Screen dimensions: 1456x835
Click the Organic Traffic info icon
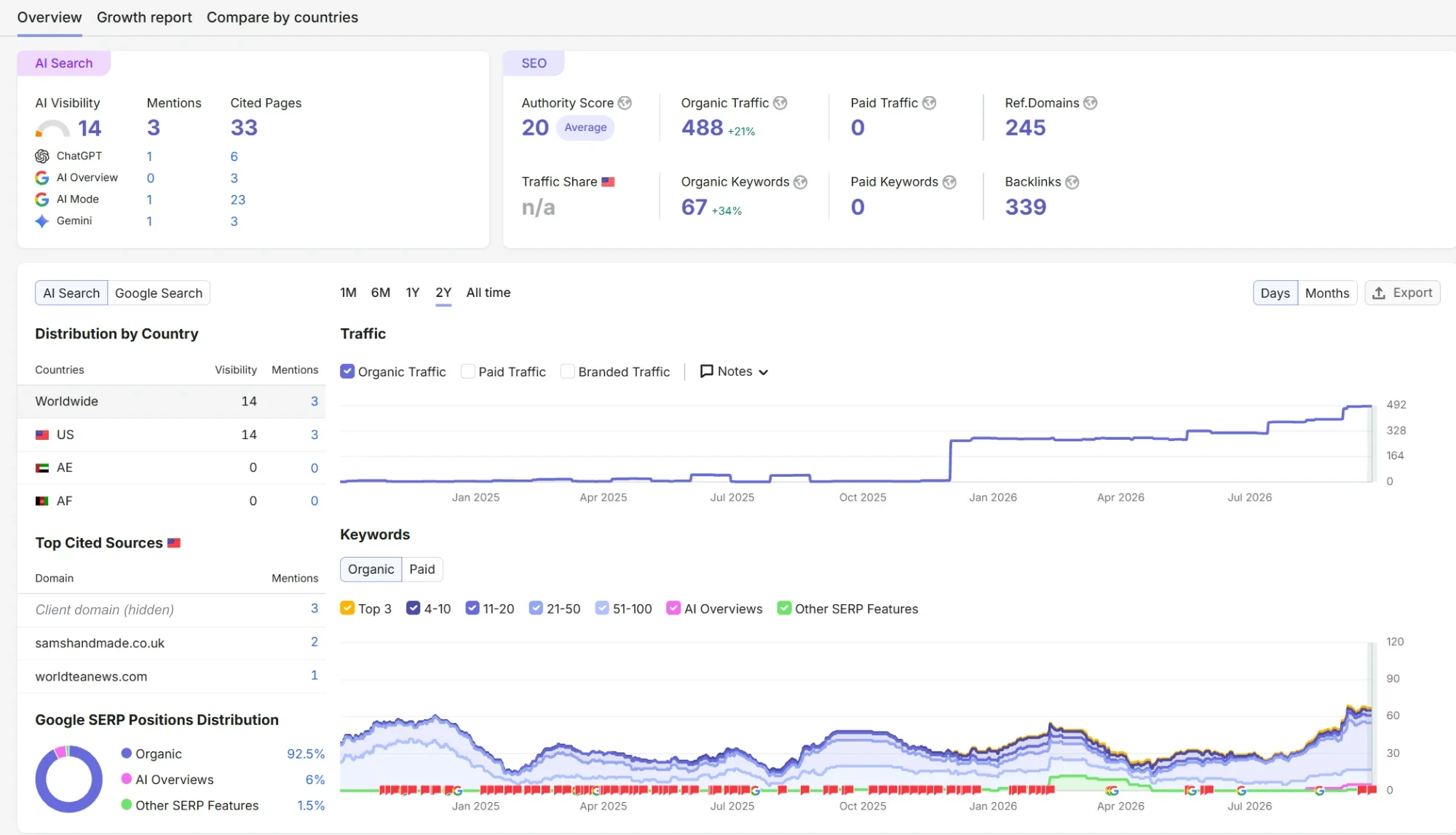(x=780, y=103)
